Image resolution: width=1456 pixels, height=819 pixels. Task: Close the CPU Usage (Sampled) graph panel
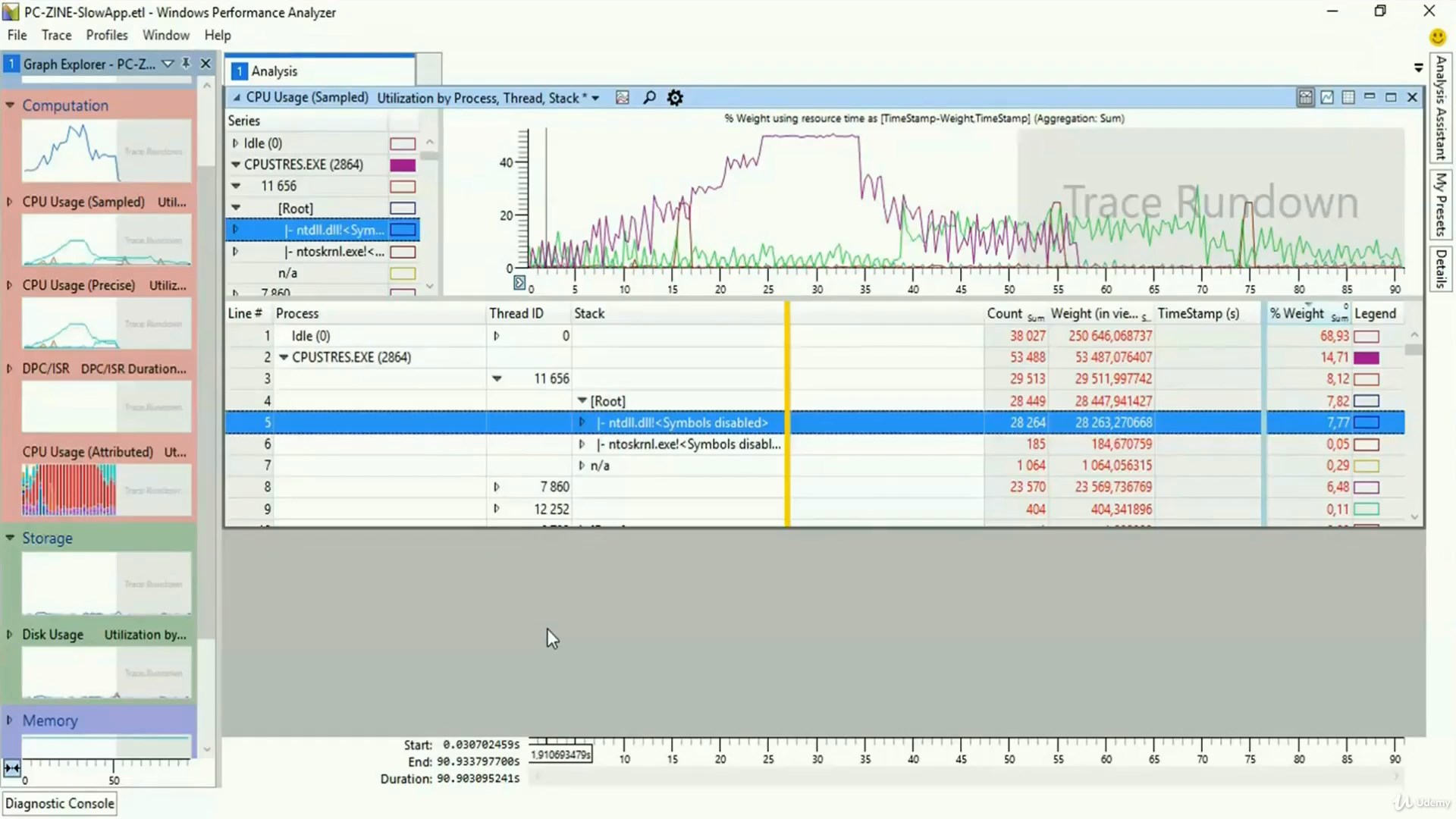tap(1412, 97)
